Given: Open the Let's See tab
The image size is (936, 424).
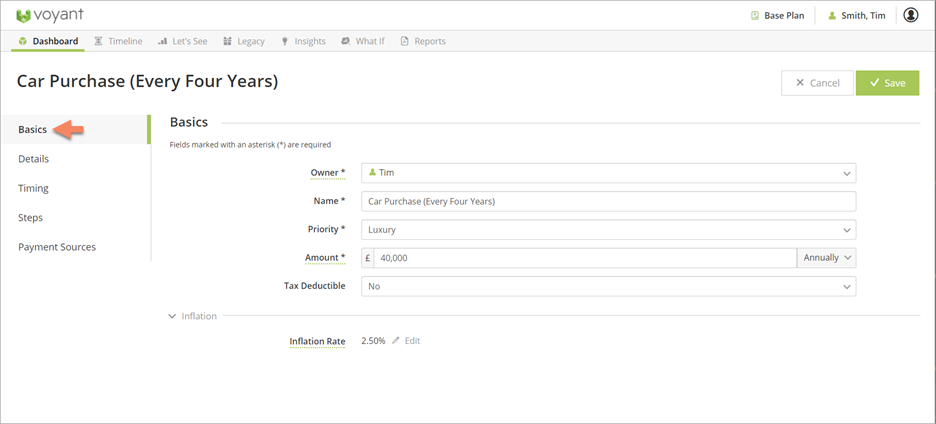Looking at the screenshot, I should click(183, 41).
